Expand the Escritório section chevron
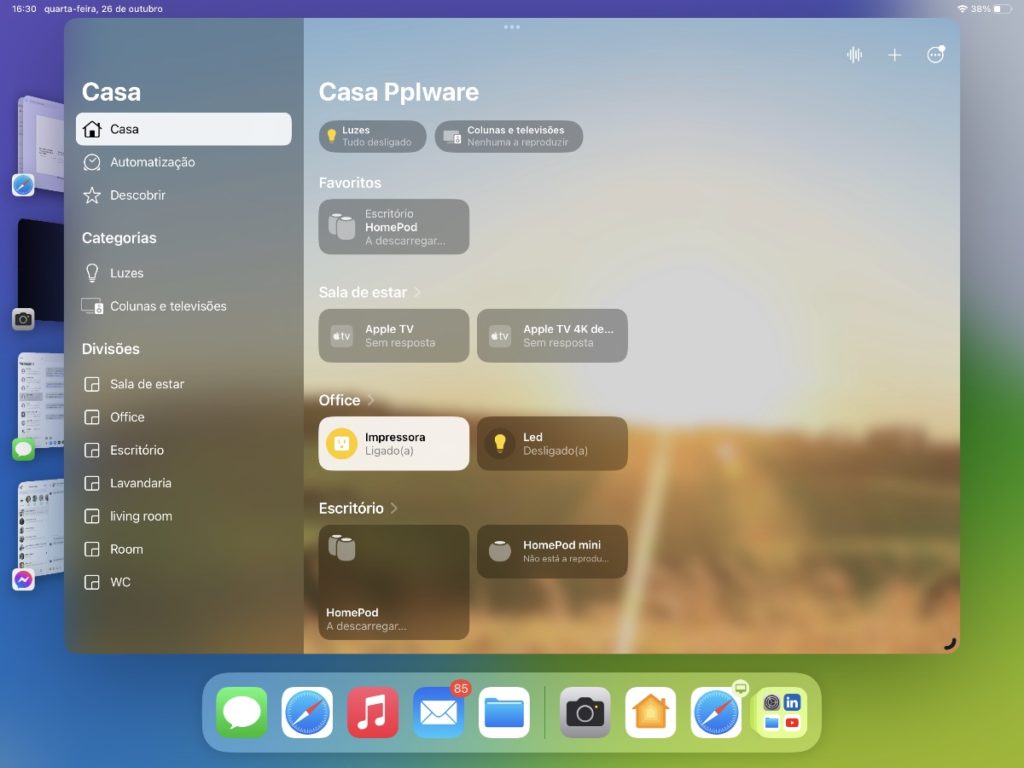 [x=394, y=507]
